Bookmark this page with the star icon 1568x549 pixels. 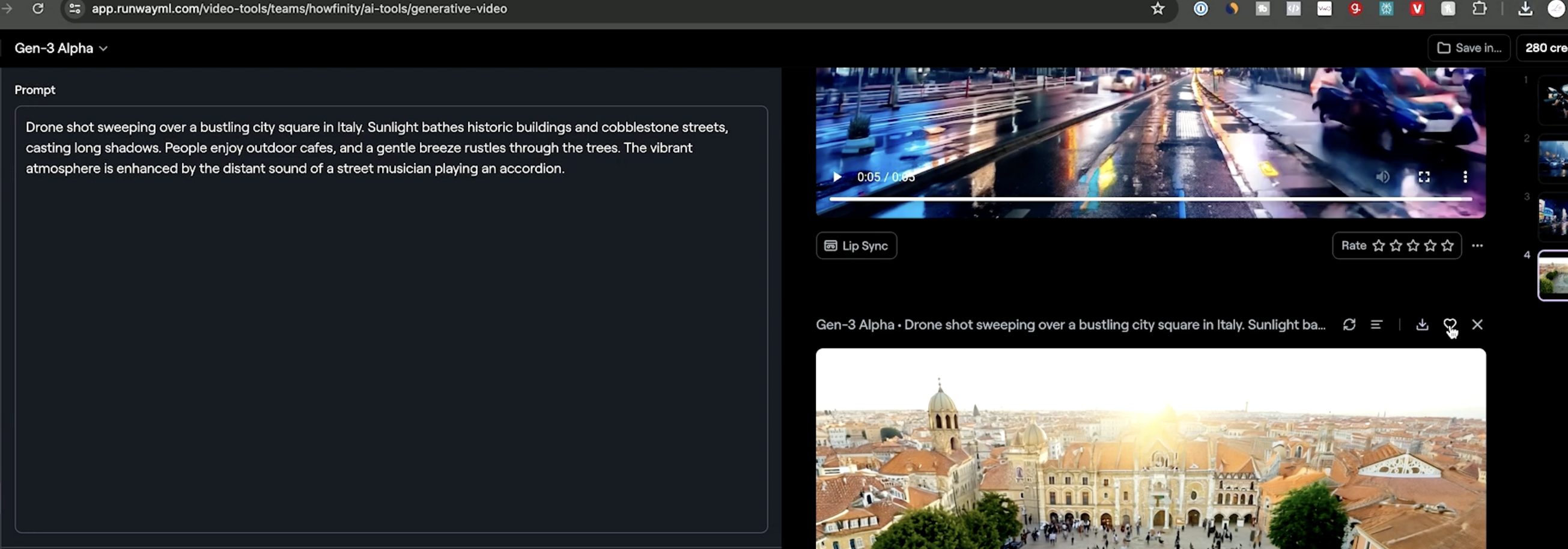tap(1157, 8)
